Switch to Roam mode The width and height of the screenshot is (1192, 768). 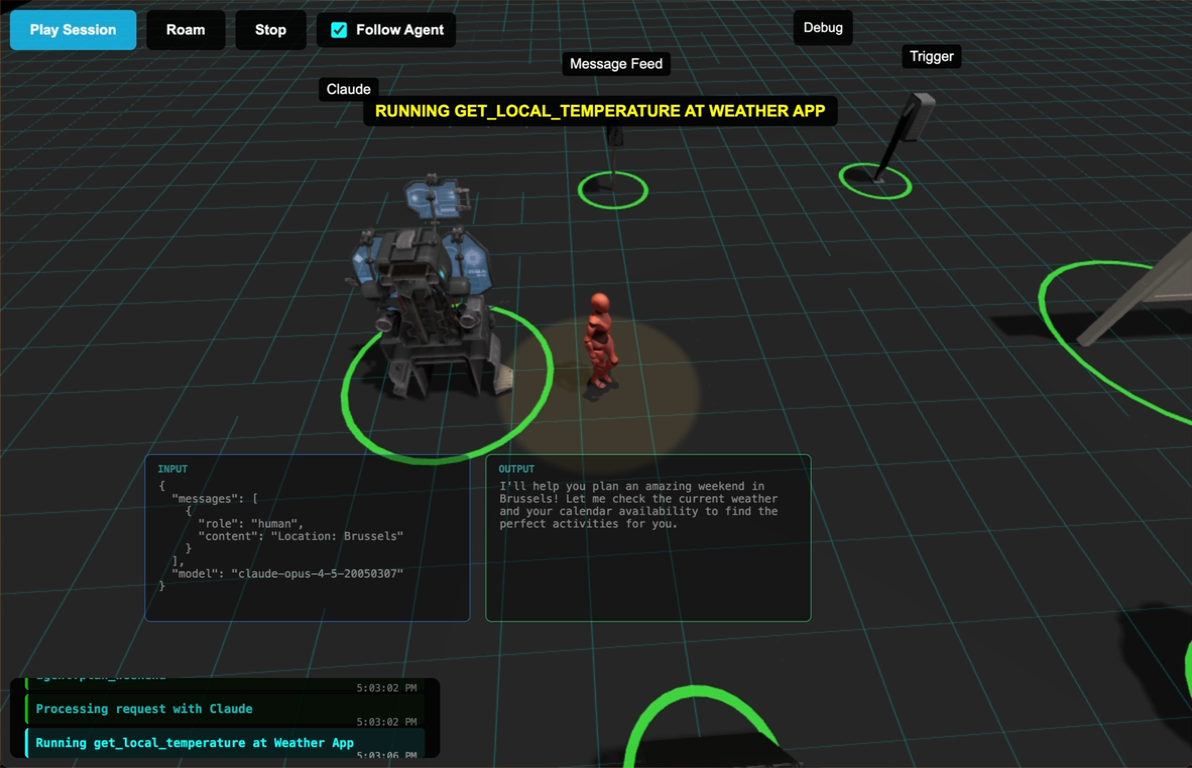185,30
